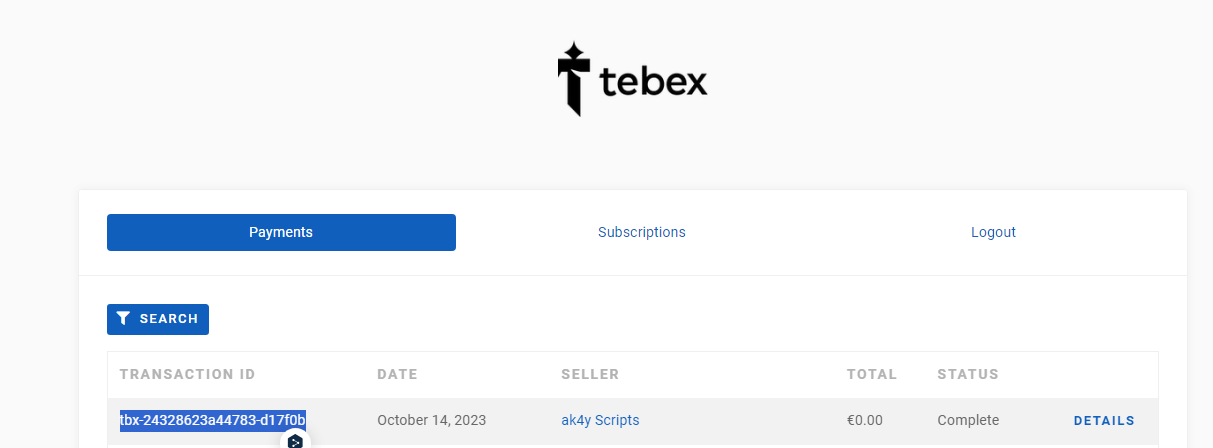
Task: Click the Tebex logo emblem
Action: [572, 79]
